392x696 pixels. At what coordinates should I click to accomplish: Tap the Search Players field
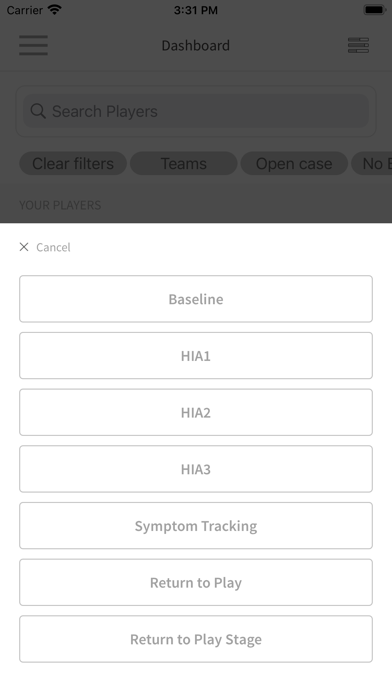coord(196,111)
